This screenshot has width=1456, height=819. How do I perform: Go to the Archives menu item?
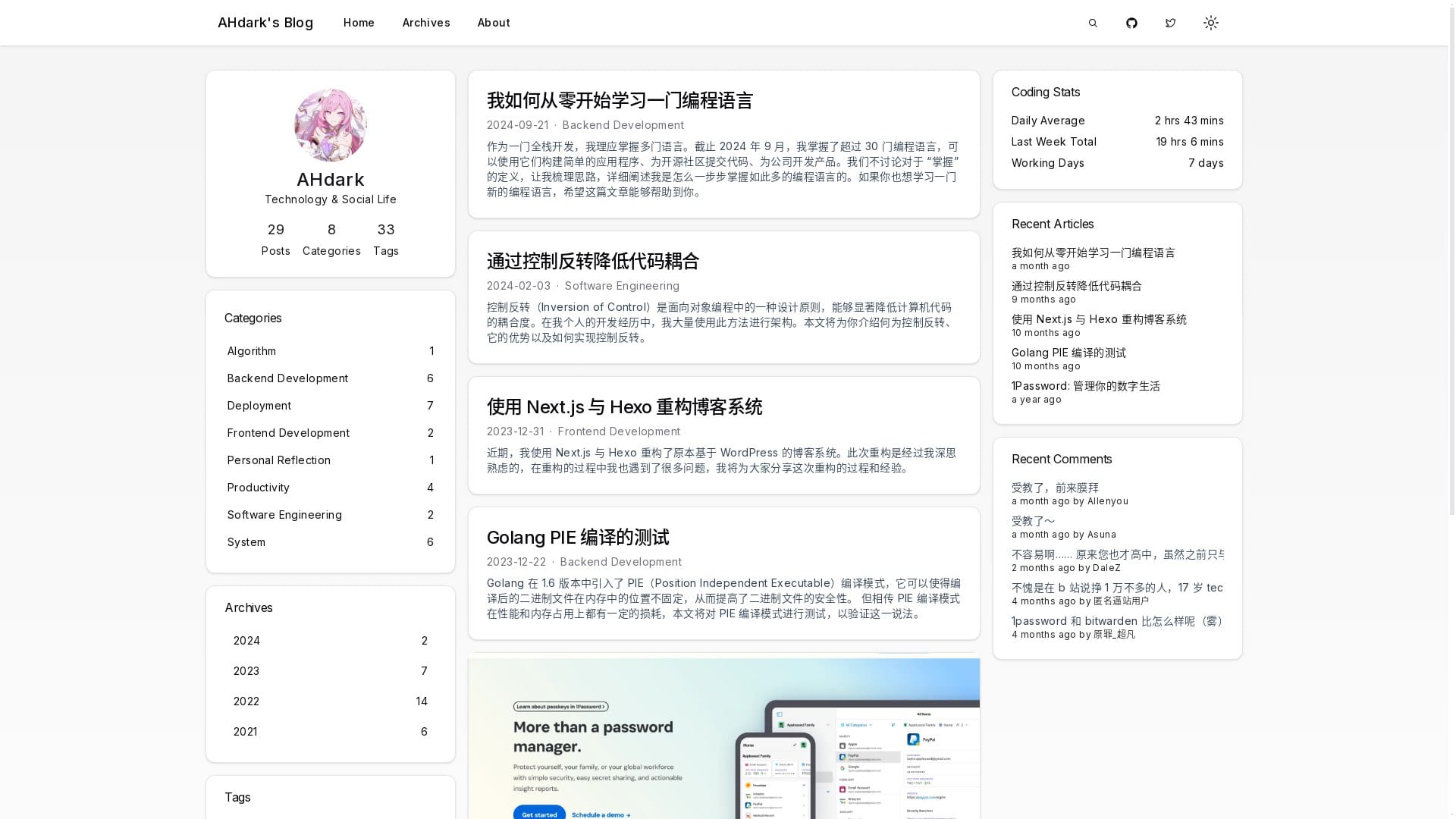[425, 23]
